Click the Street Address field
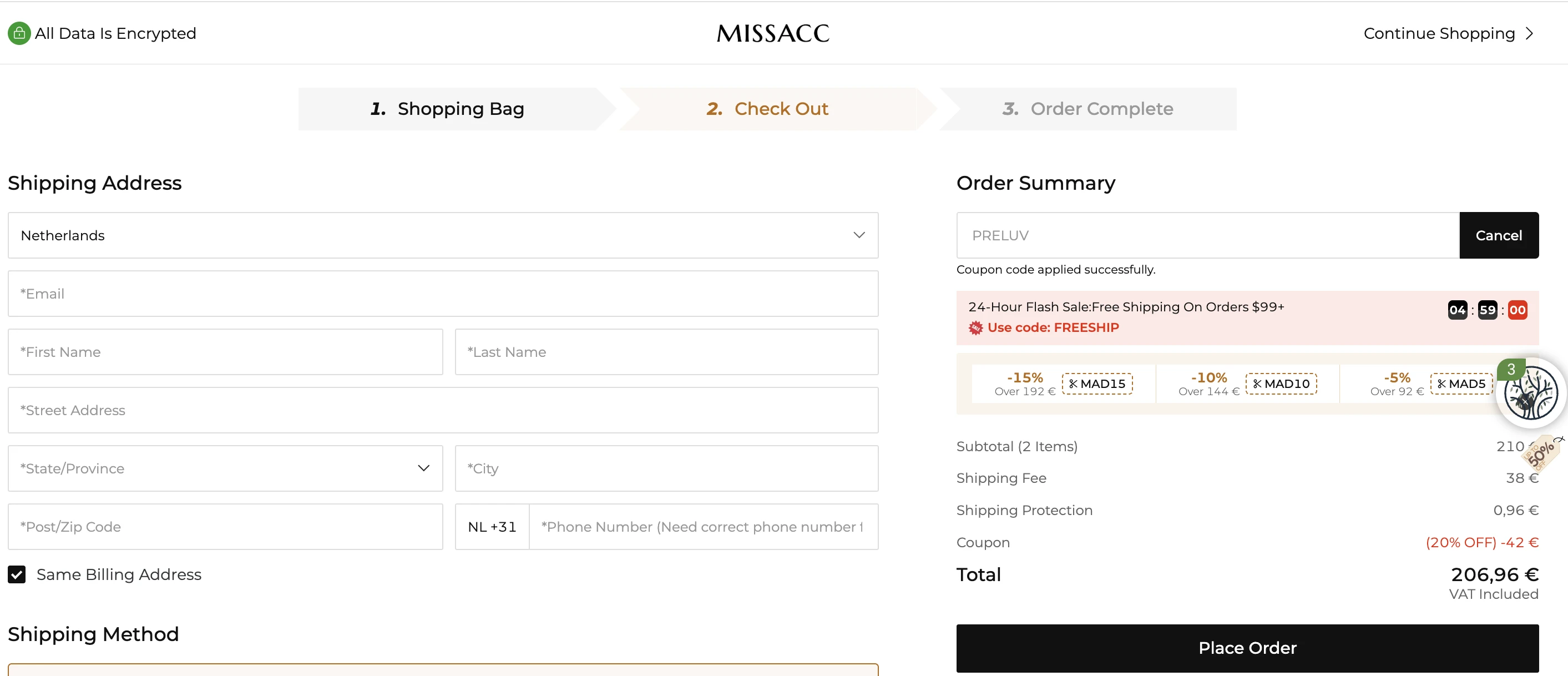This screenshot has width=1568, height=676. (443, 410)
